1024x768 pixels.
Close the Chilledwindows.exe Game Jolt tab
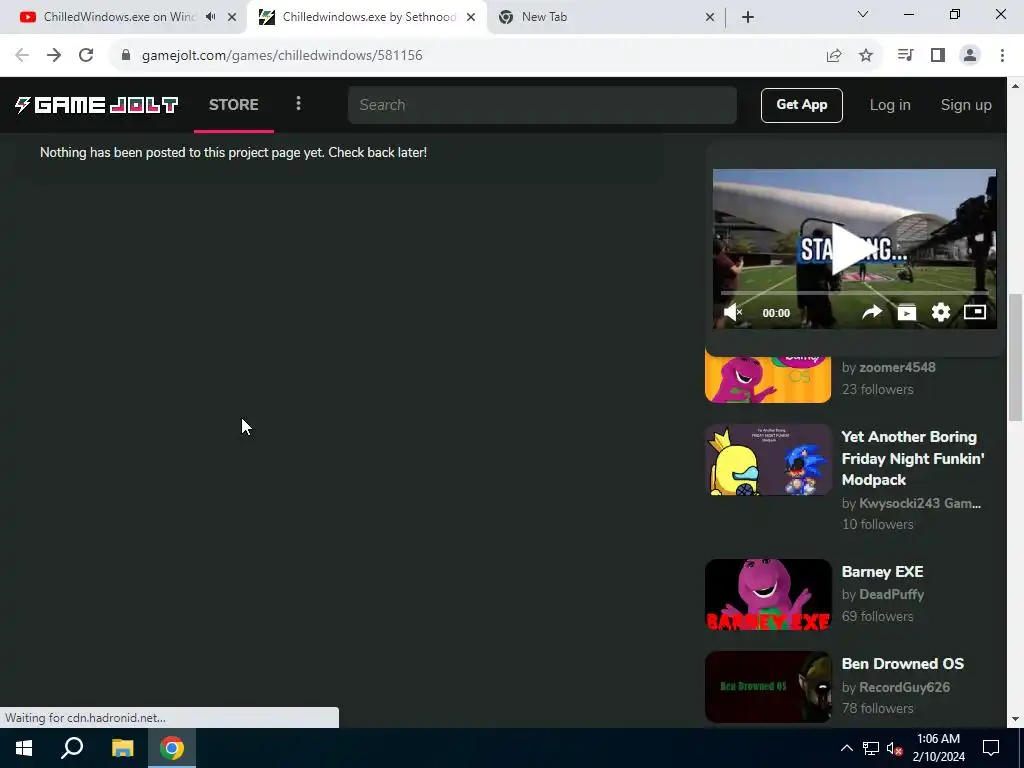click(x=471, y=17)
